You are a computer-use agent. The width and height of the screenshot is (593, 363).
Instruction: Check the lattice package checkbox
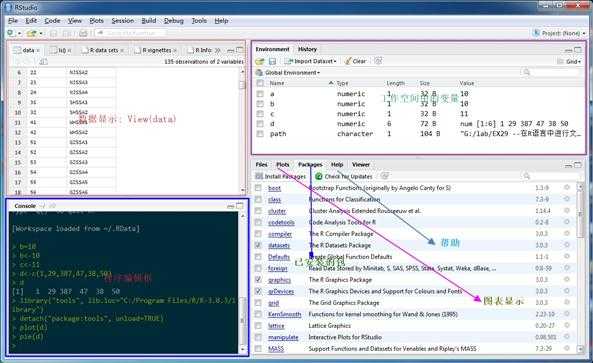point(258,326)
